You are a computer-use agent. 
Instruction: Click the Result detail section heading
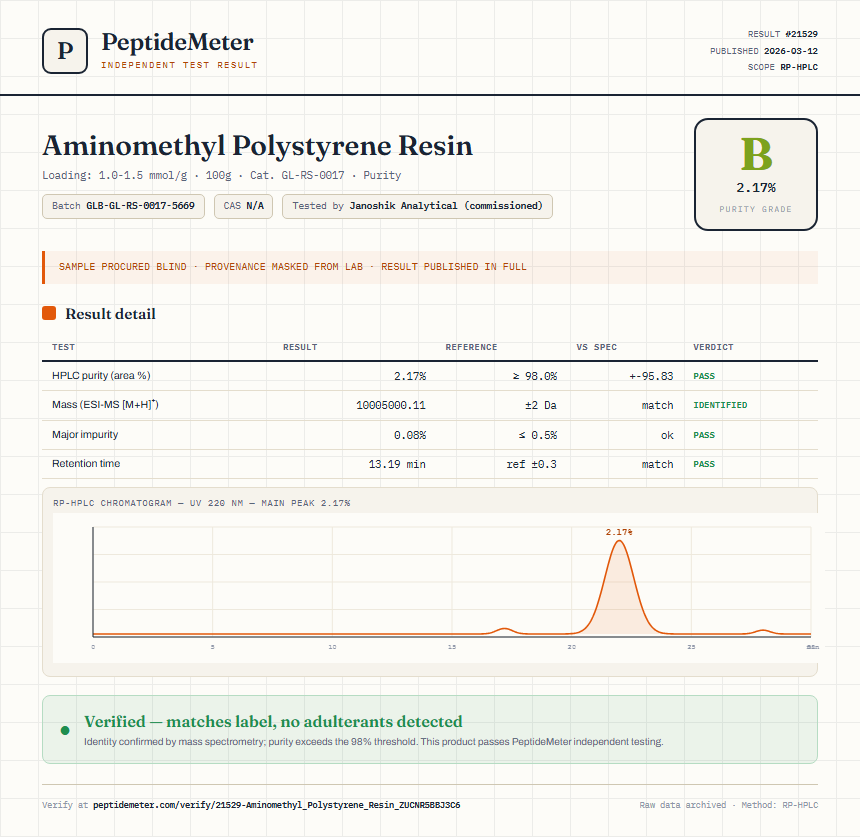(110, 314)
